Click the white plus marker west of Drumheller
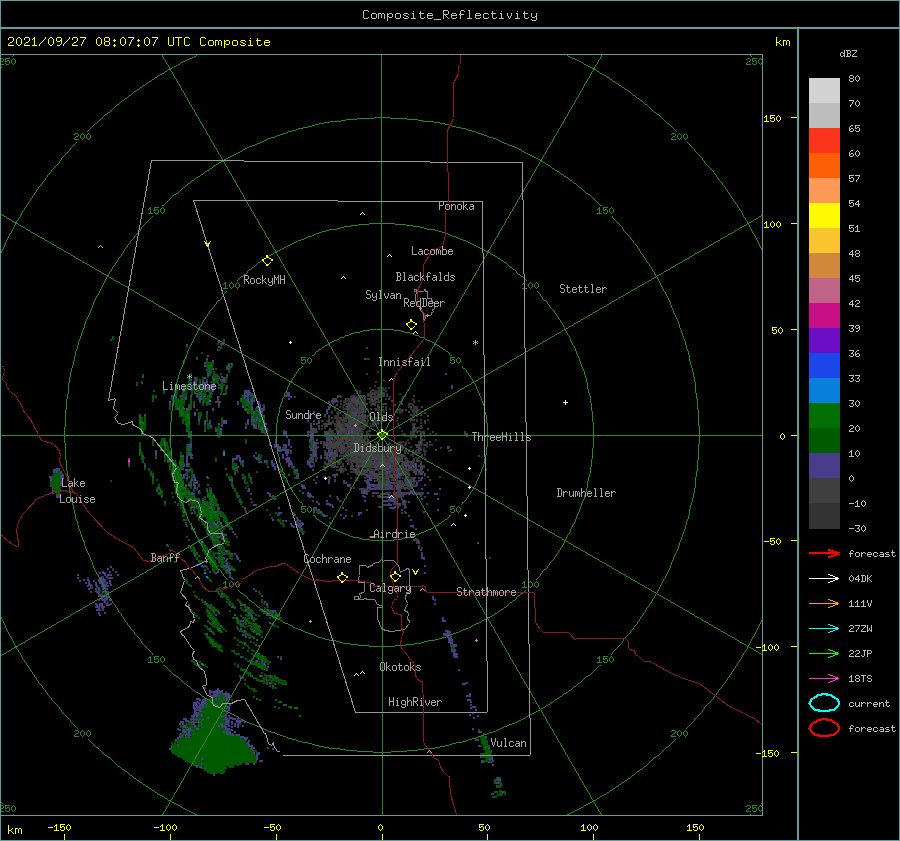 point(565,402)
